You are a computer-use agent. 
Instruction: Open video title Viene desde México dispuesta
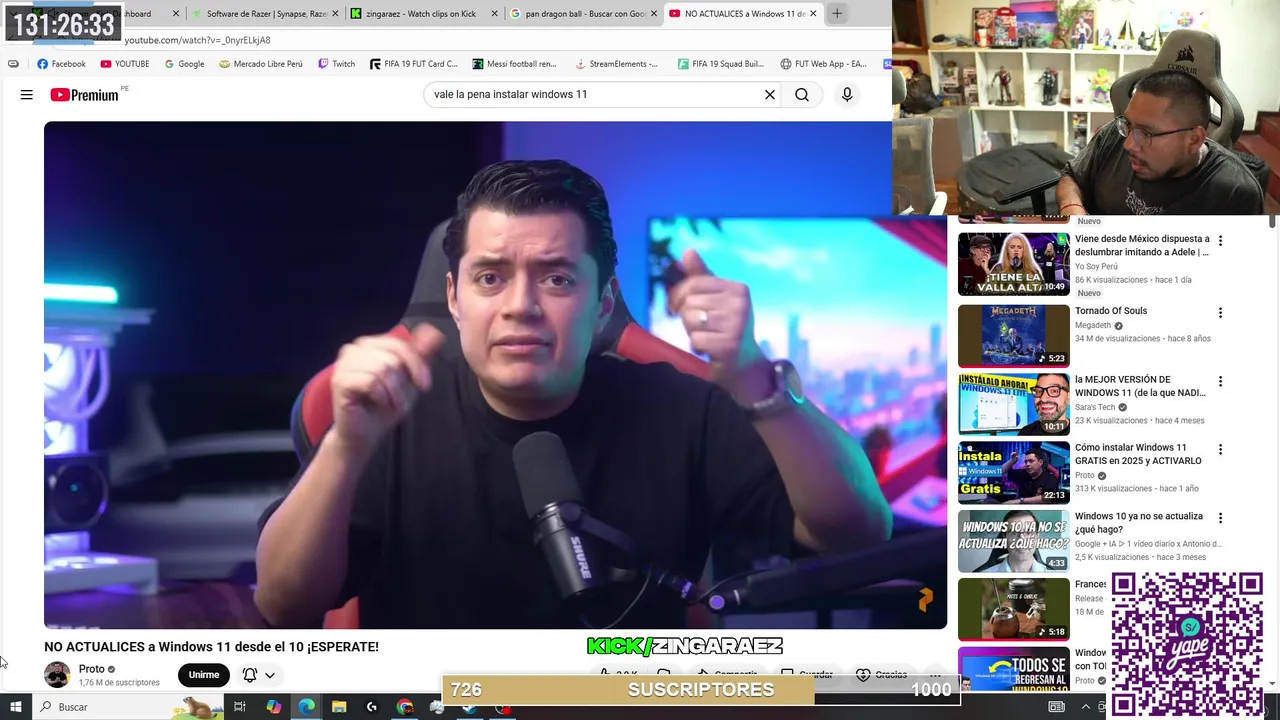pyautogui.click(x=1142, y=246)
